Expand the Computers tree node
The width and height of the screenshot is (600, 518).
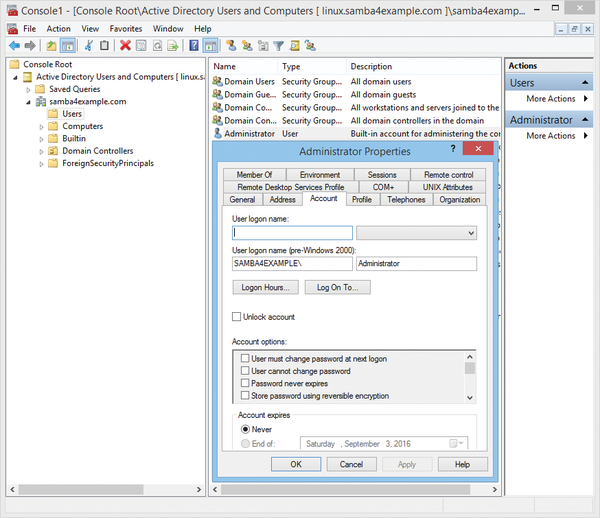(x=41, y=127)
